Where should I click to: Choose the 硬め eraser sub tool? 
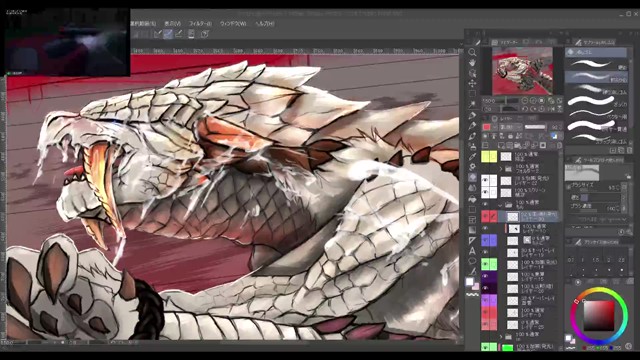click(597, 64)
